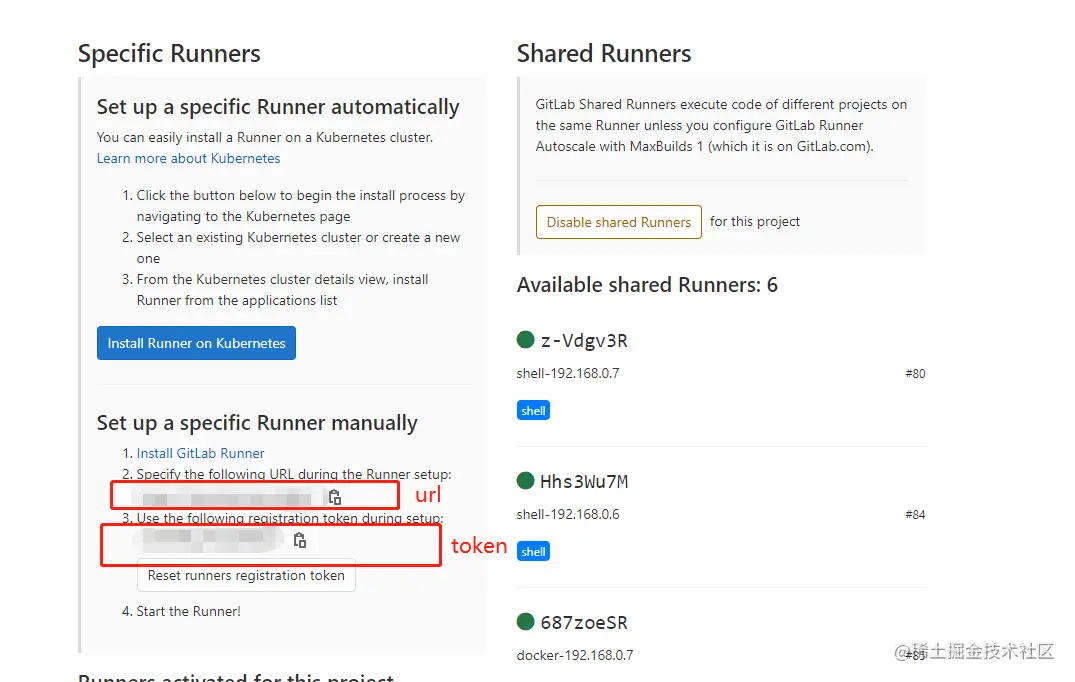The height and width of the screenshot is (682, 1075).
Task: Click Available shared Runners: 6 heading
Action: (x=647, y=284)
